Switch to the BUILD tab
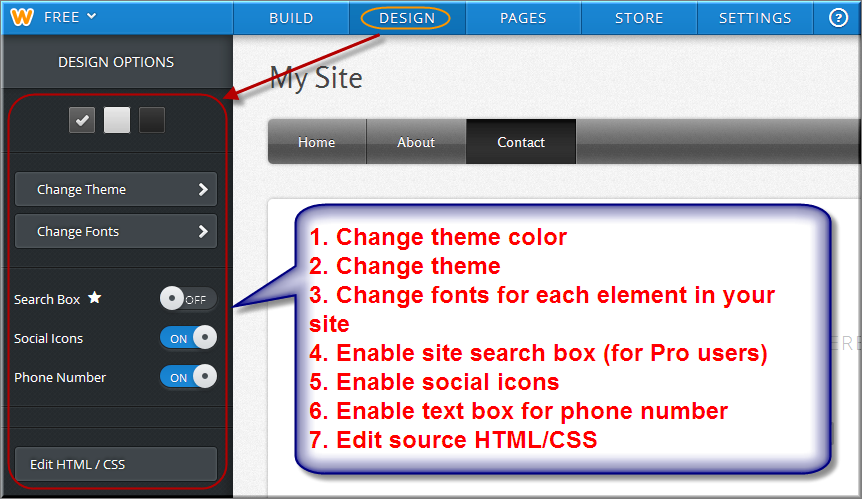The width and height of the screenshot is (862, 499). 291,18
